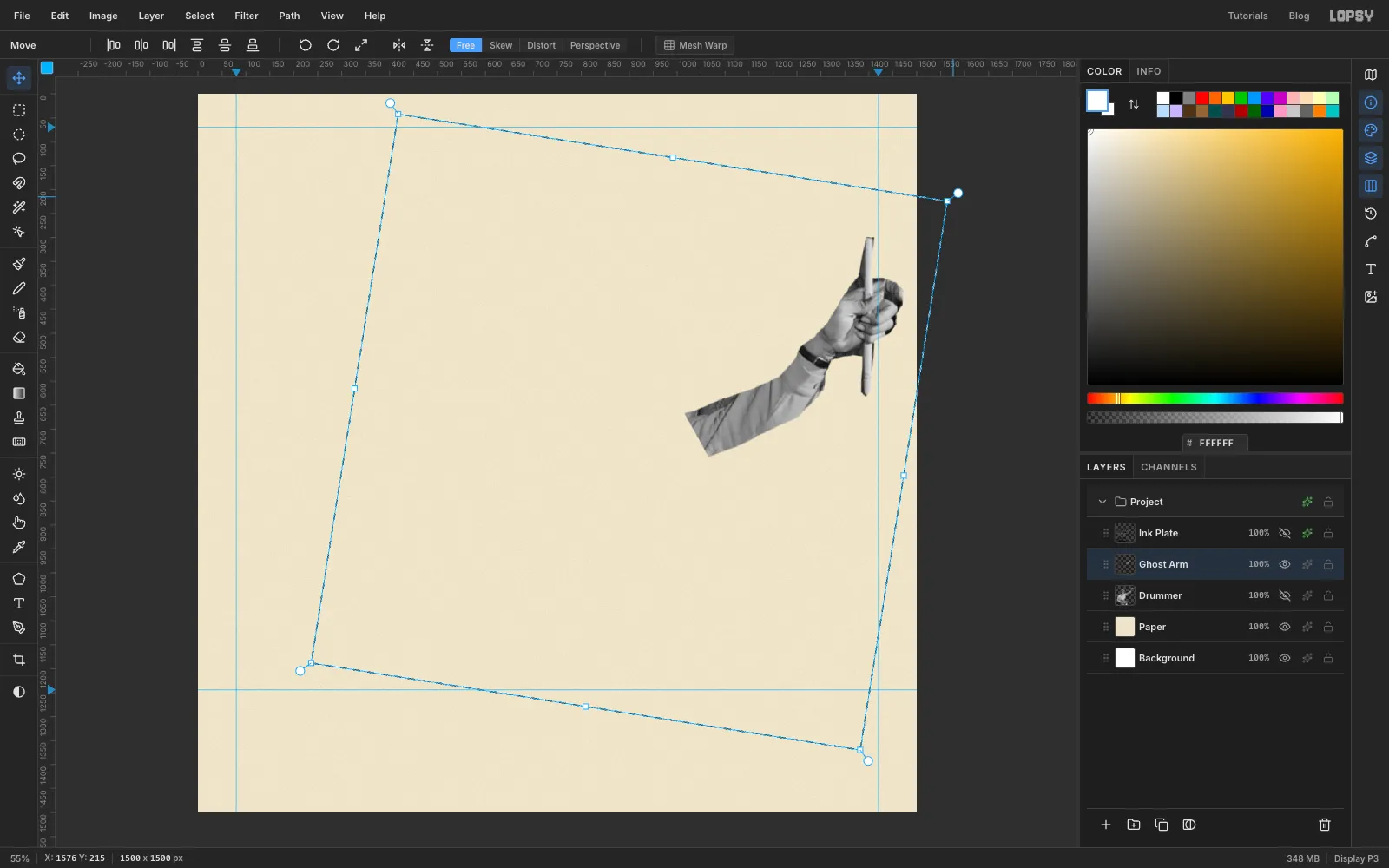Click the rotate clockwise icon
The height and width of the screenshot is (868, 1389).
tap(333, 45)
